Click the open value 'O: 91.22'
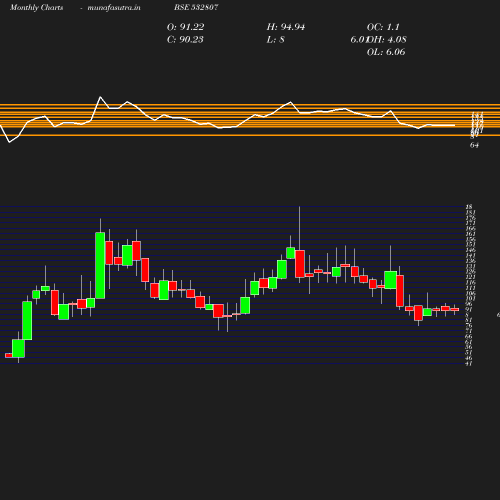 pyautogui.click(x=185, y=27)
